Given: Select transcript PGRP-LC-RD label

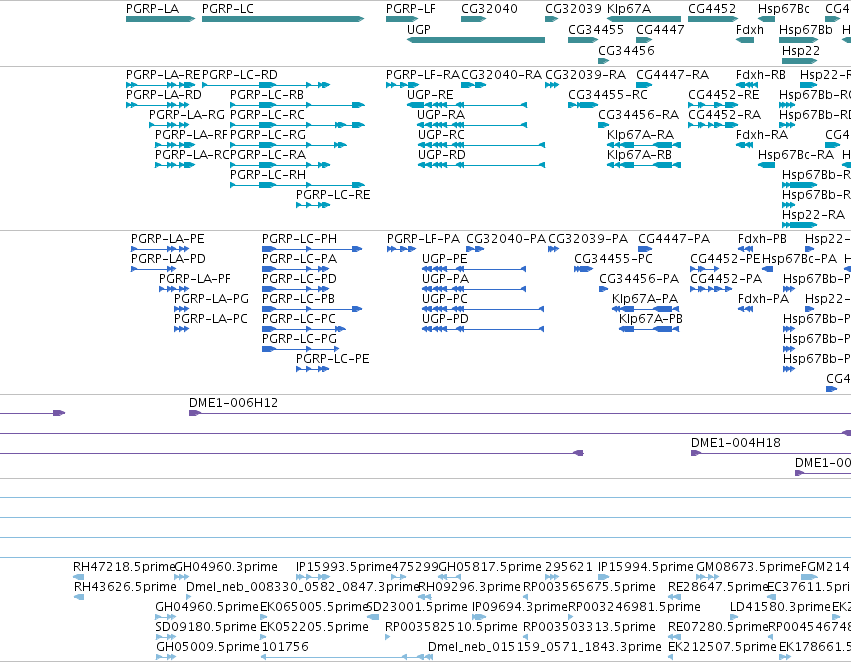Looking at the screenshot, I should (239, 75).
